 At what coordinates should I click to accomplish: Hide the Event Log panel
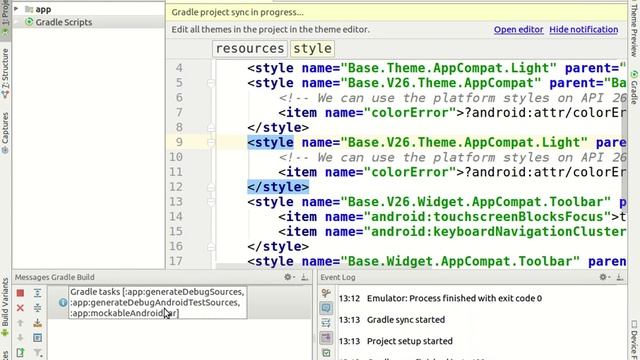620,277
